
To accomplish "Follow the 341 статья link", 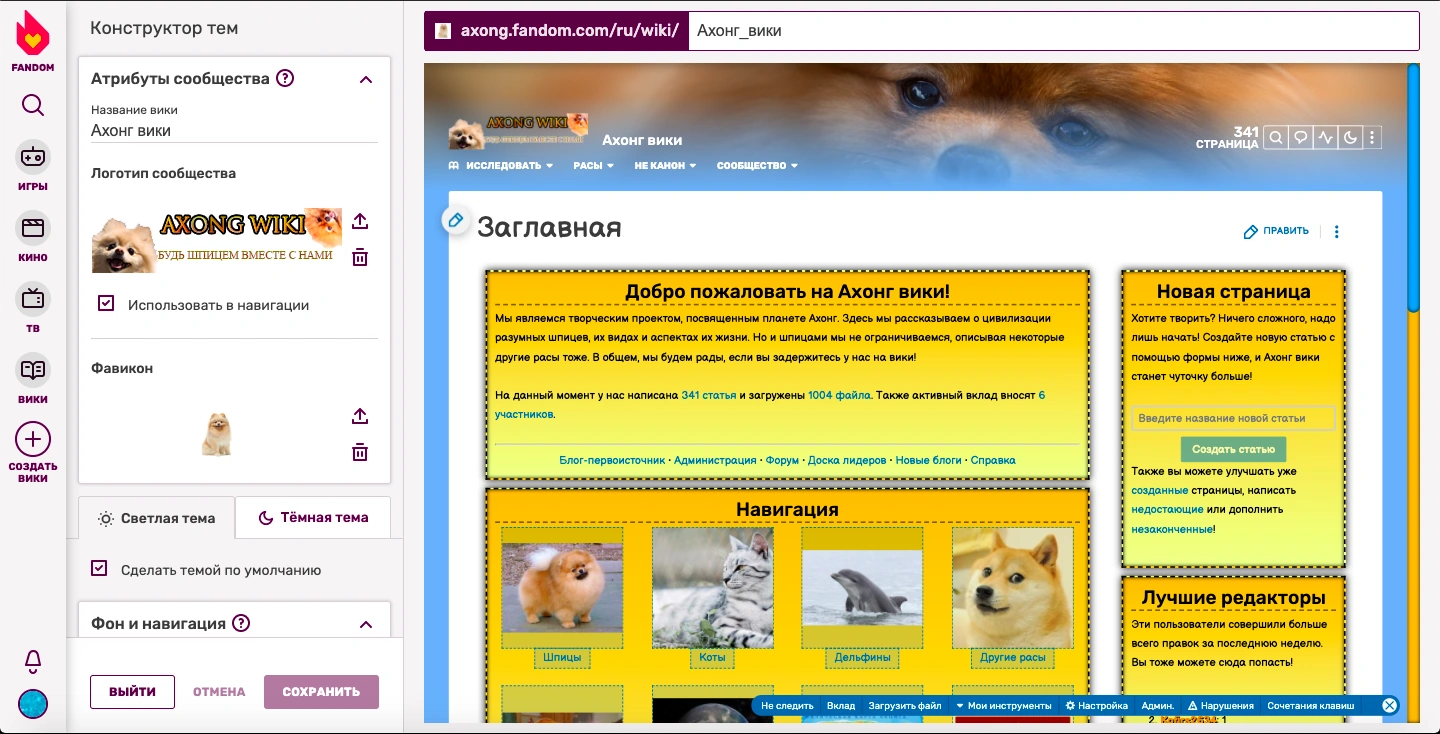I will tap(709, 396).
